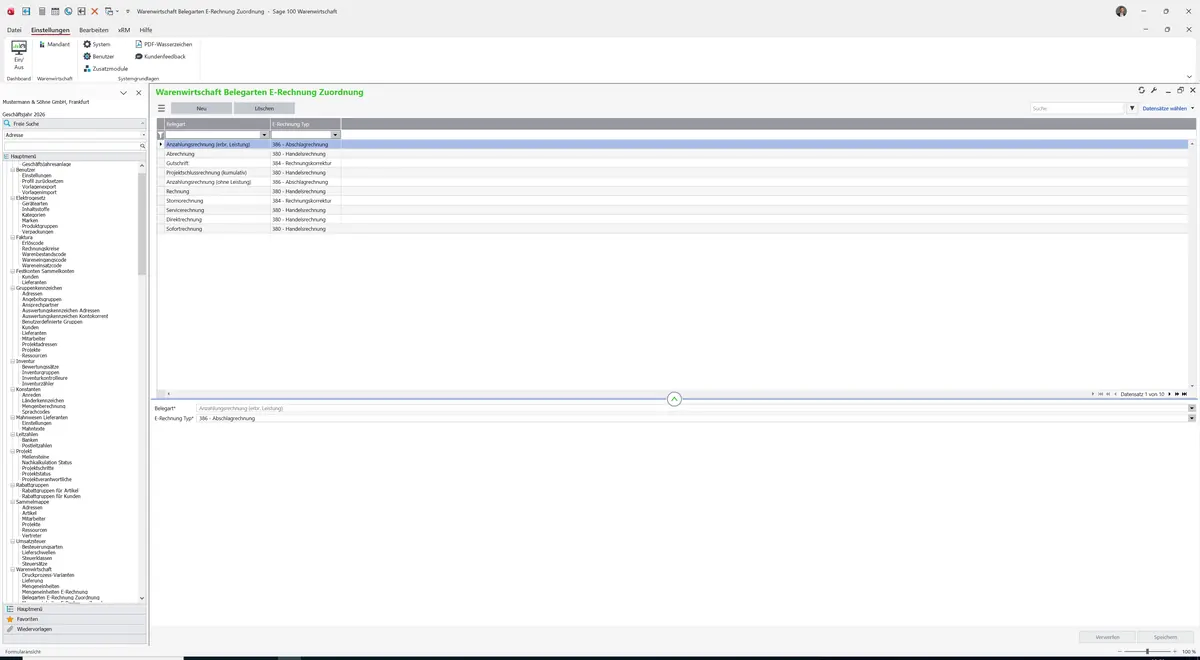Open the hamburger menu beside Neu
Screen dimensions: 1200x660
(x=161, y=108)
